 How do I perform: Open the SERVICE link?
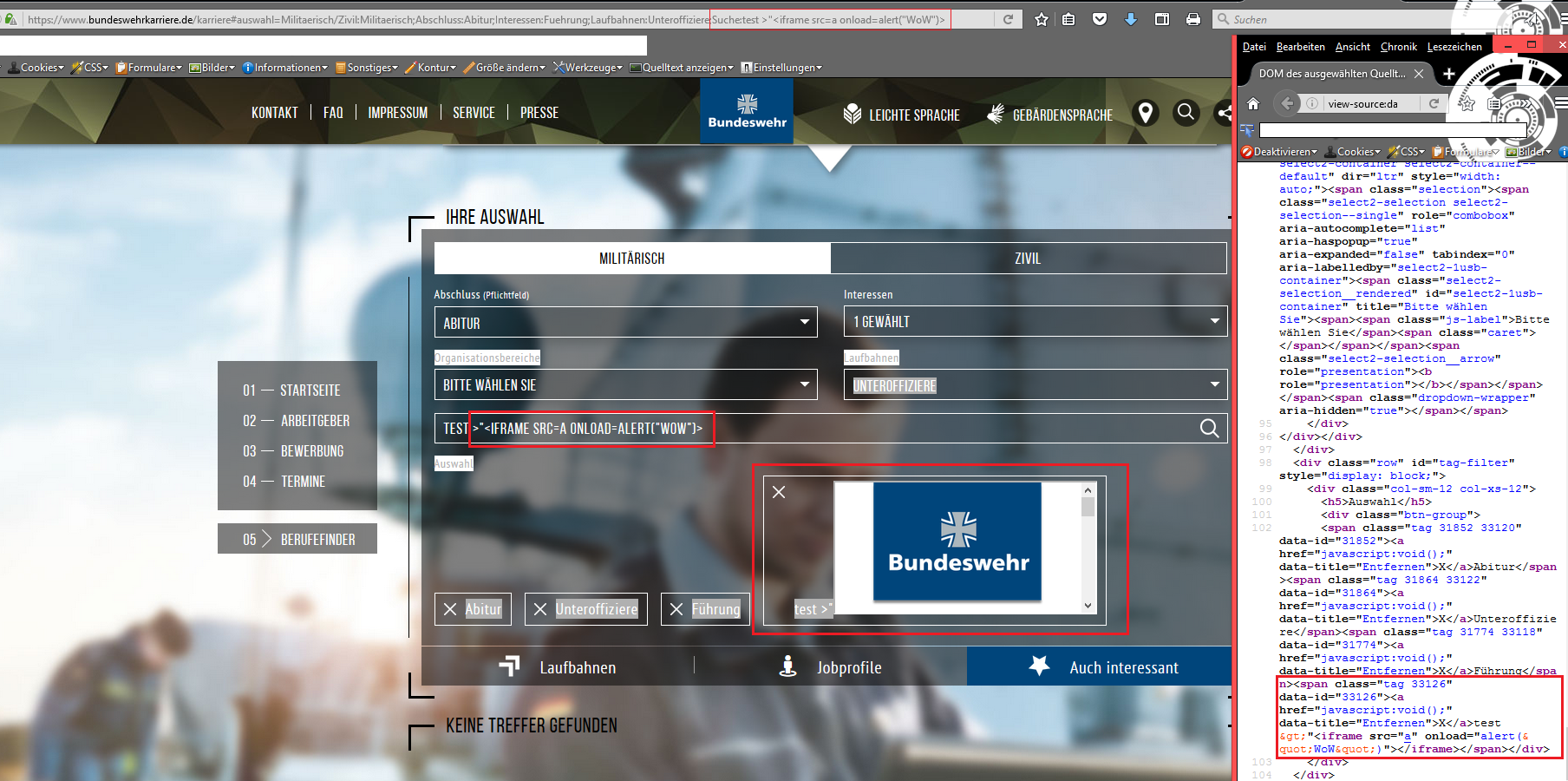tap(474, 113)
